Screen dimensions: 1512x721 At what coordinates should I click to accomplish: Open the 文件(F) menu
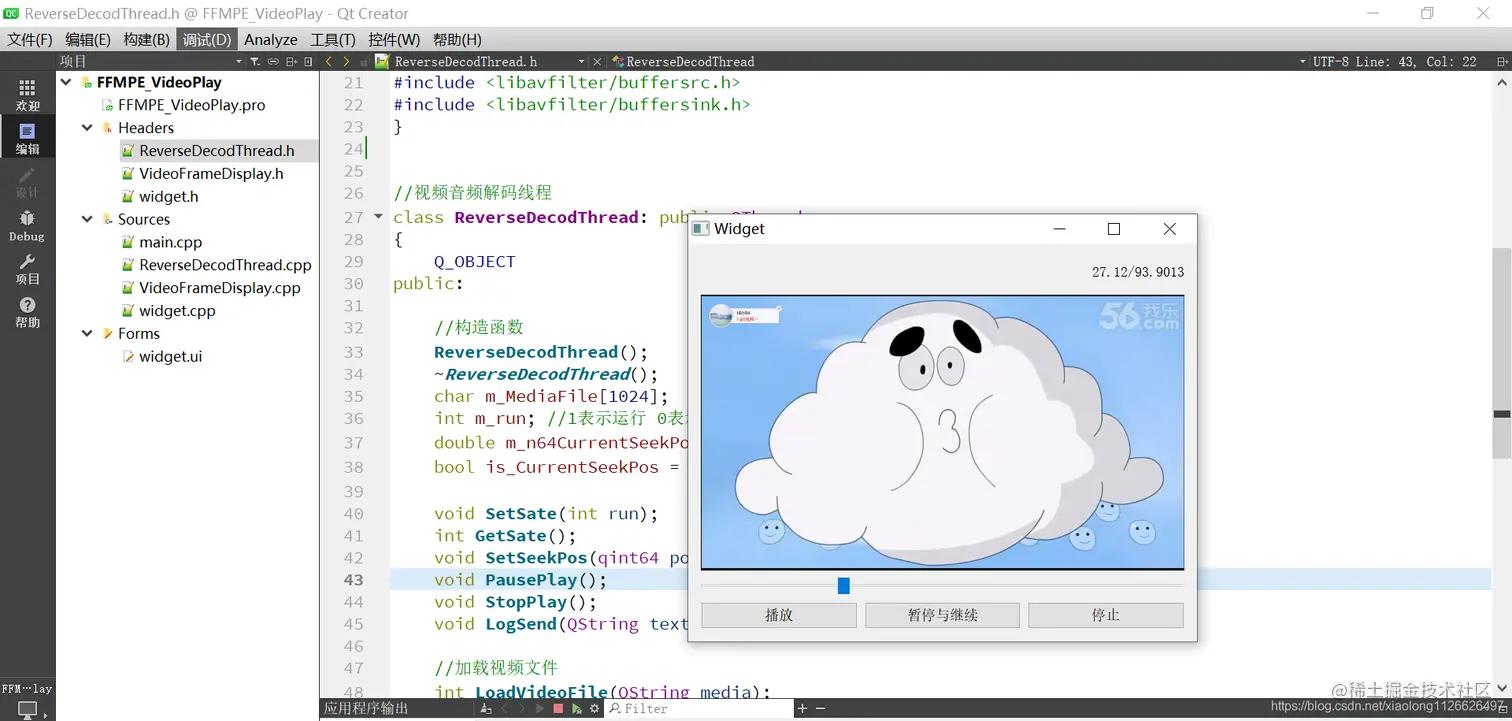pyautogui.click(x=29, y=39)
